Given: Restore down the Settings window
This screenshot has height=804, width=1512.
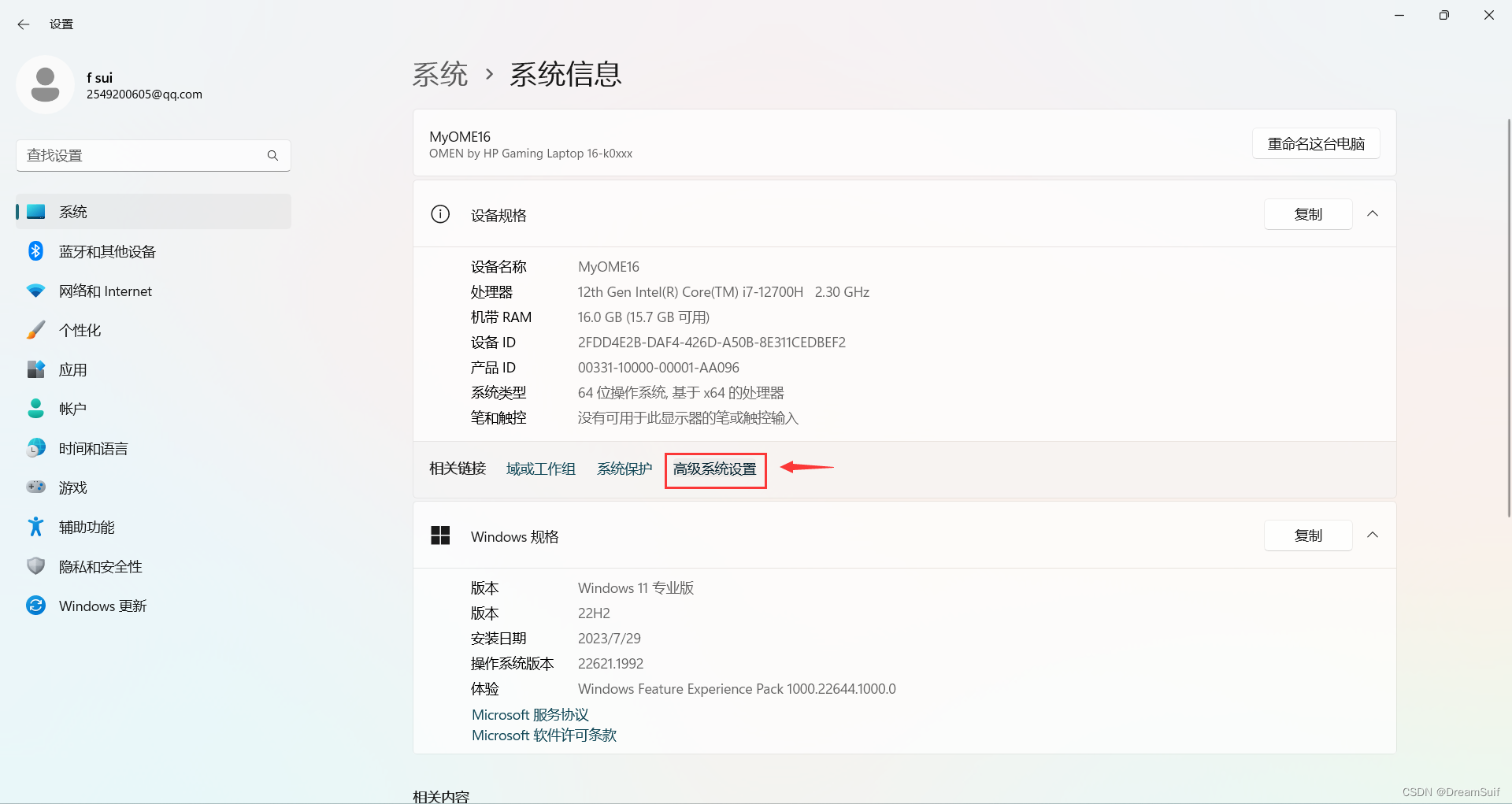Looking at the screenshot, I should click(1444, 15).
